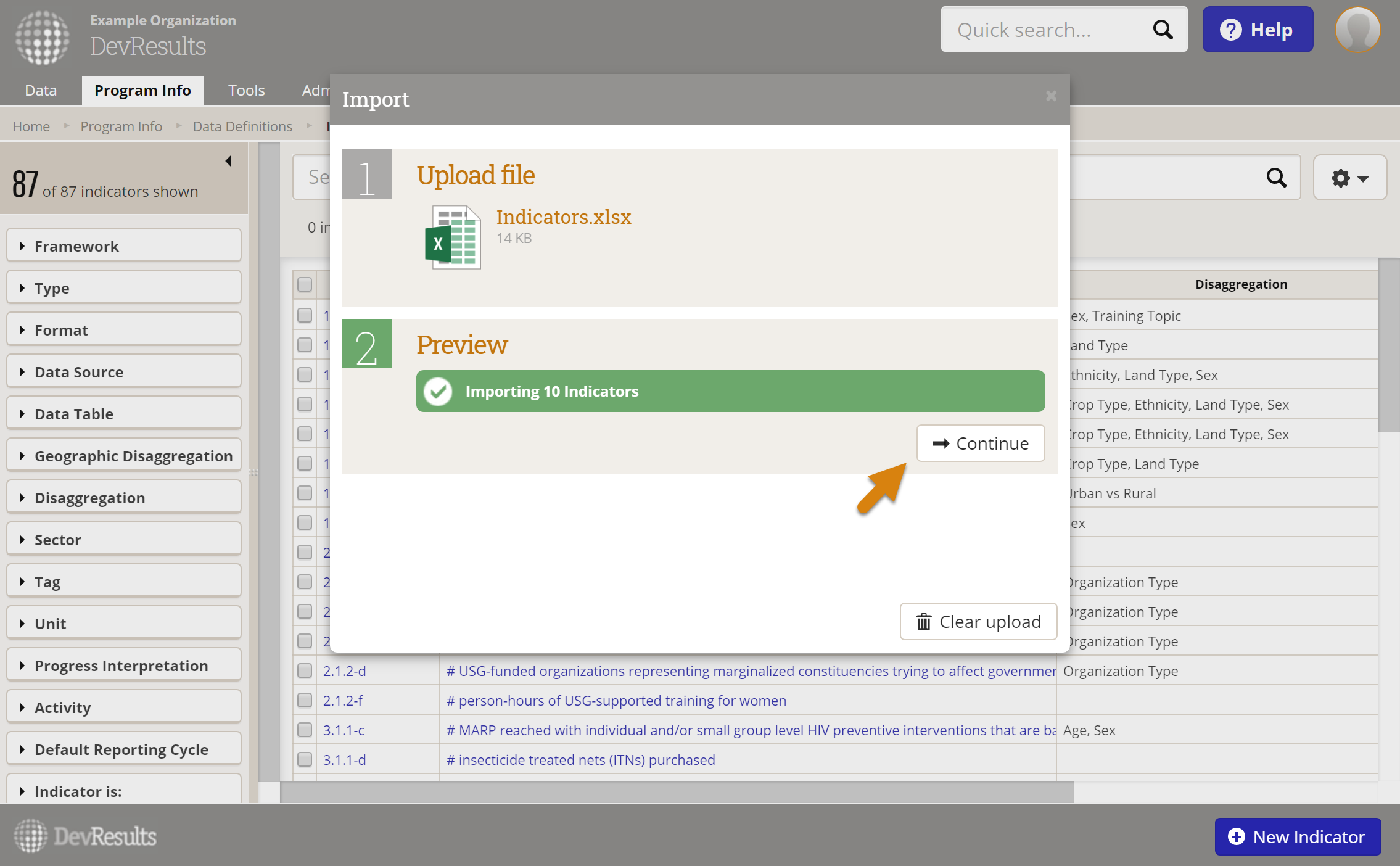This screenshot has width=1400, height=866.
Task: Click the horizontal scrollbar below the table
Action: [x=677, y=791]
